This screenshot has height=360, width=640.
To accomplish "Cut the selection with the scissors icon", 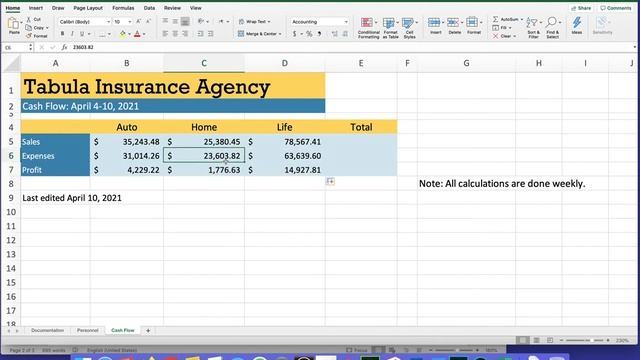I will click(x=29, y=19).
